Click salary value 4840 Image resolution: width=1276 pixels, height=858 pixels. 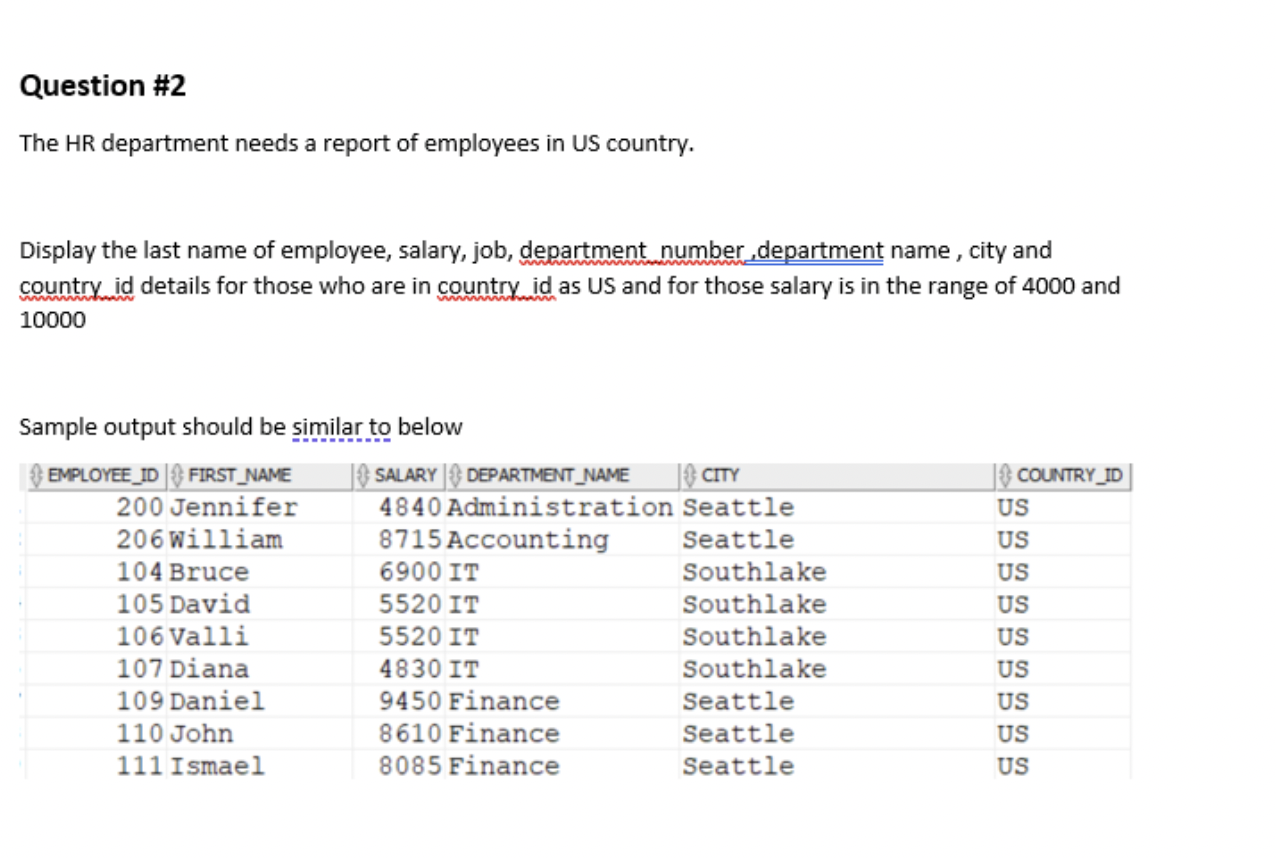tap(411, 507)
